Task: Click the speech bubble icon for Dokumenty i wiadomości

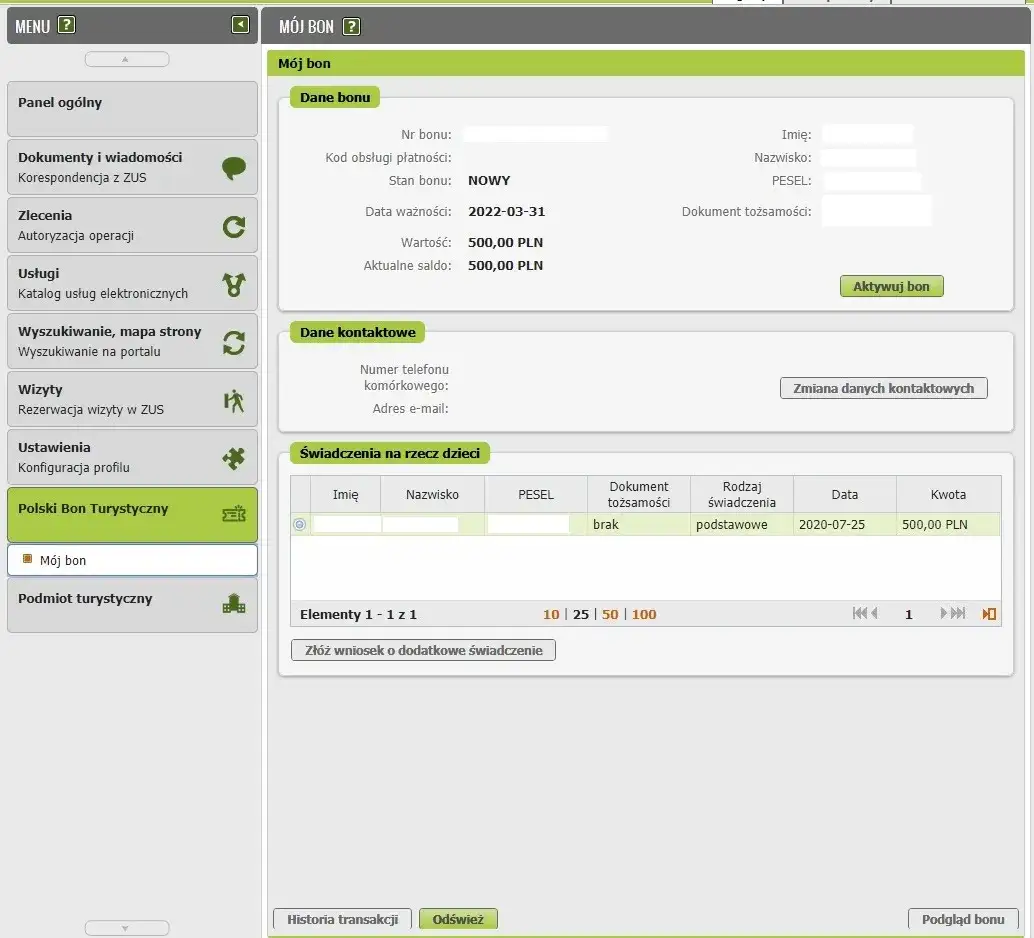Action: (x=234, y=168)
